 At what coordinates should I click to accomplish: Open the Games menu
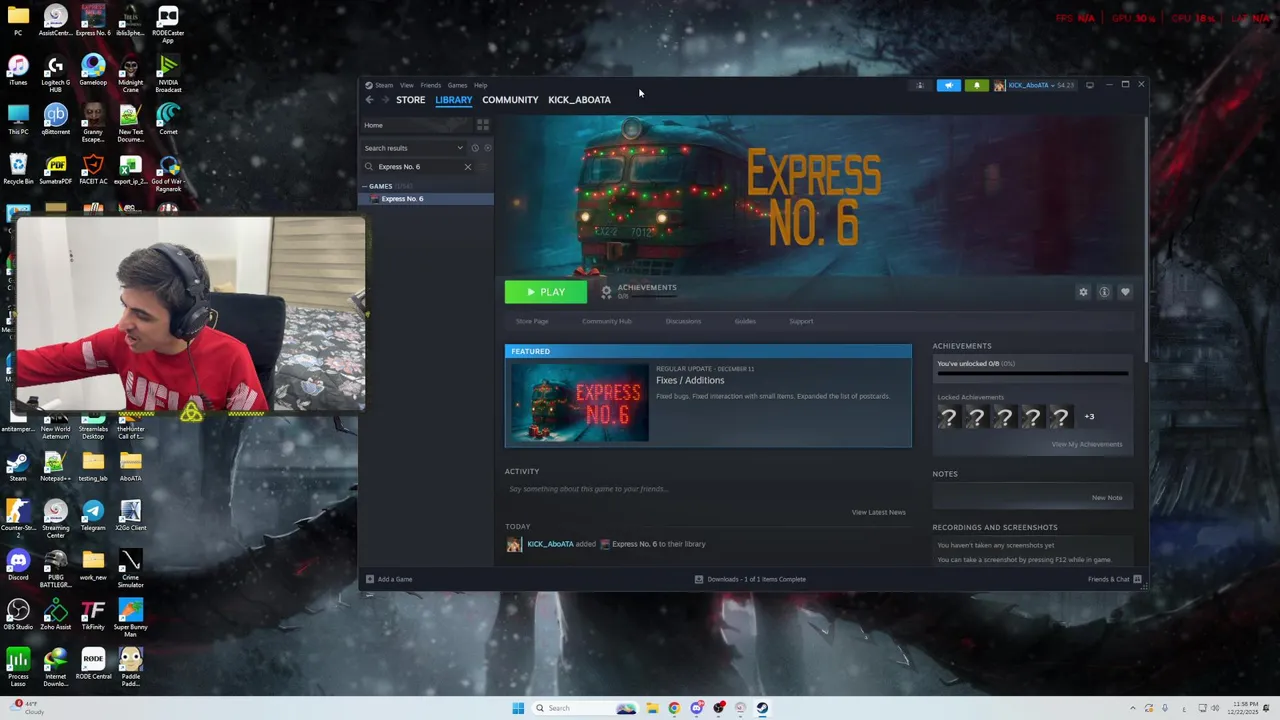point(457,85)
